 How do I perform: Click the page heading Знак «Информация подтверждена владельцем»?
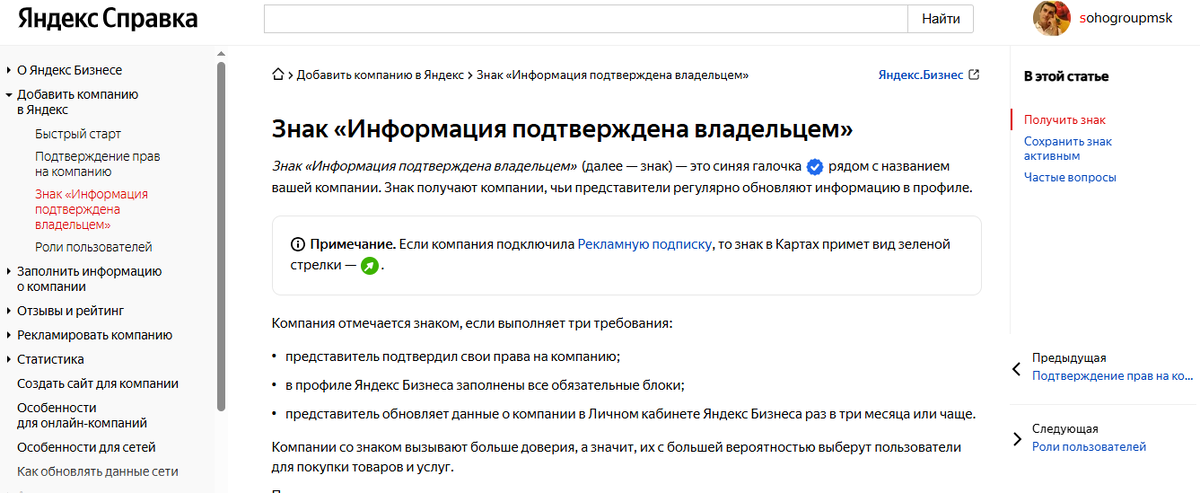click(x=562, y=129)
